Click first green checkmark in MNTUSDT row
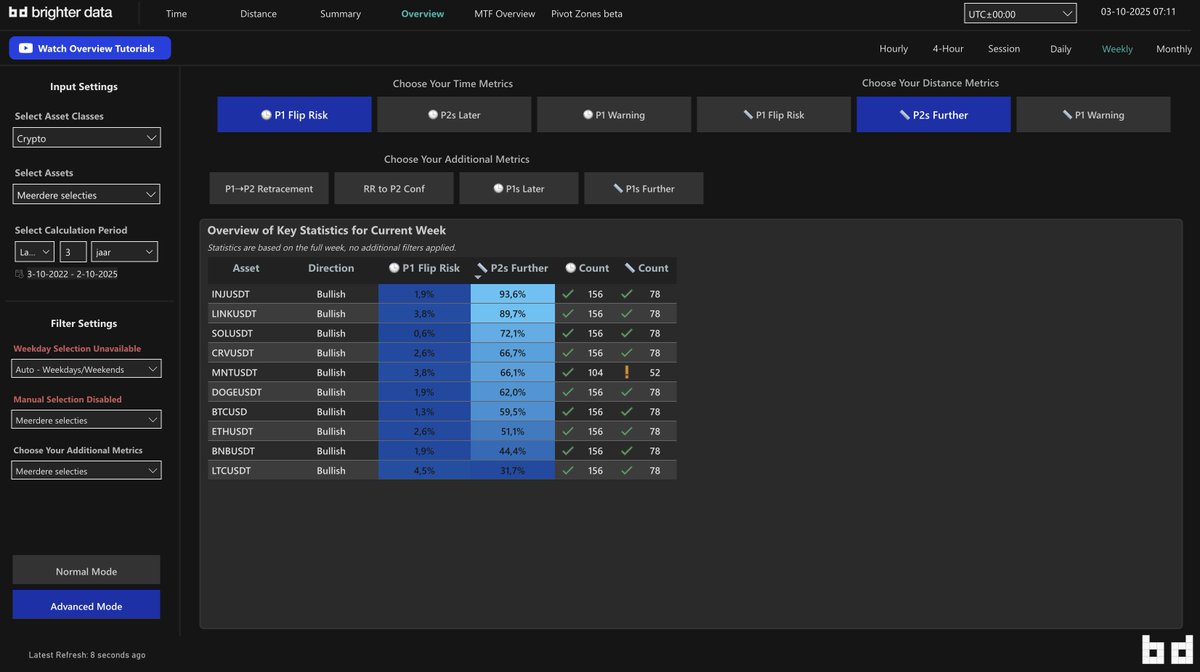 point(568,372)
